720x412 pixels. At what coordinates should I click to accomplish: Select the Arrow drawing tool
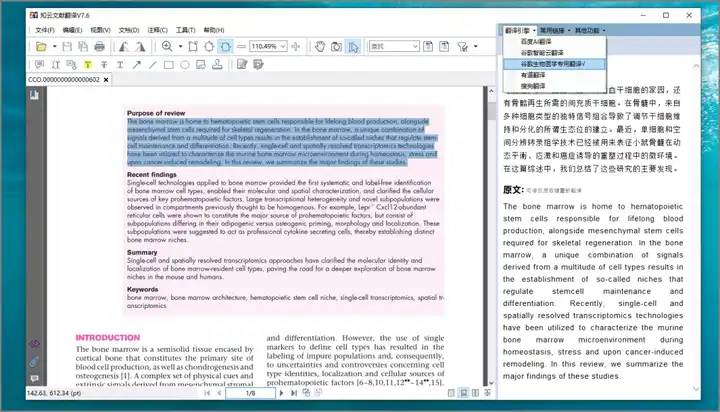(136, 65)
